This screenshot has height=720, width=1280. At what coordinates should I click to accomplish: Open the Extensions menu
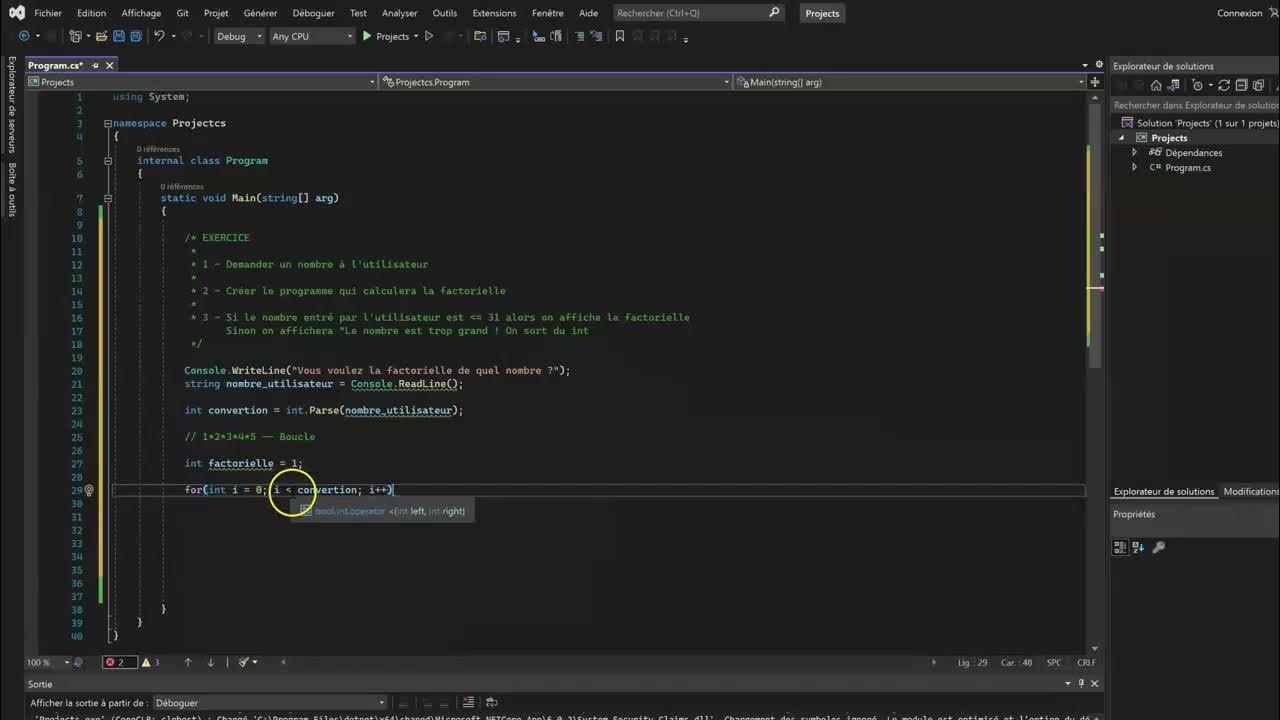(x=494, y=13)
